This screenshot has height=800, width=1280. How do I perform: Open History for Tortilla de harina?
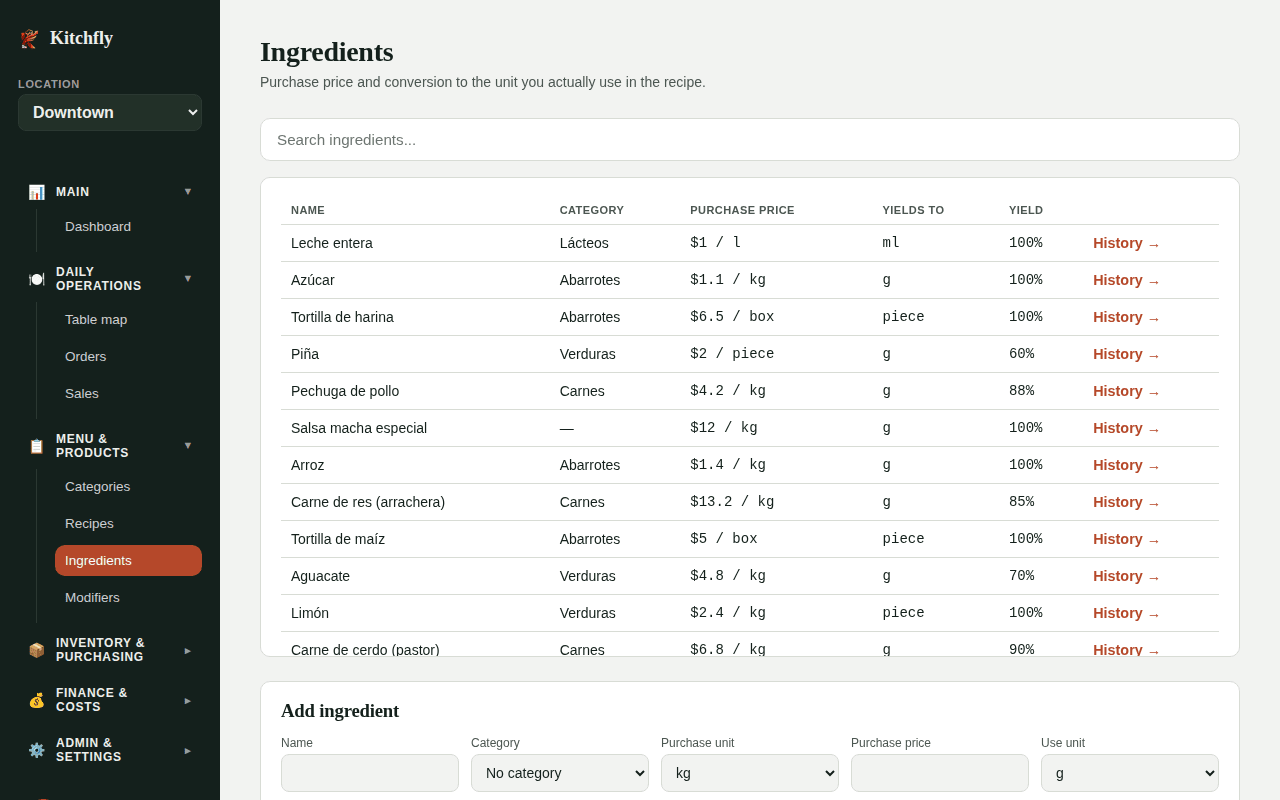(x=1126, y=317)
